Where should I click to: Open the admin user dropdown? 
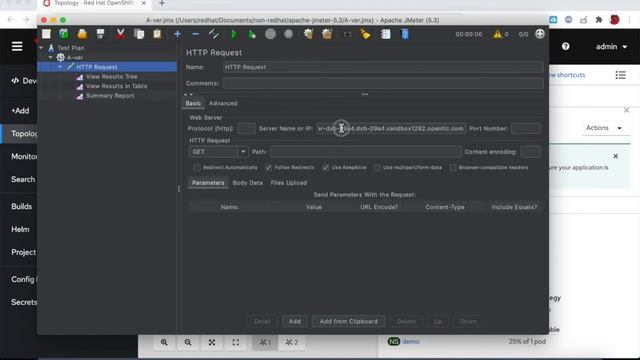pos(611,47)
